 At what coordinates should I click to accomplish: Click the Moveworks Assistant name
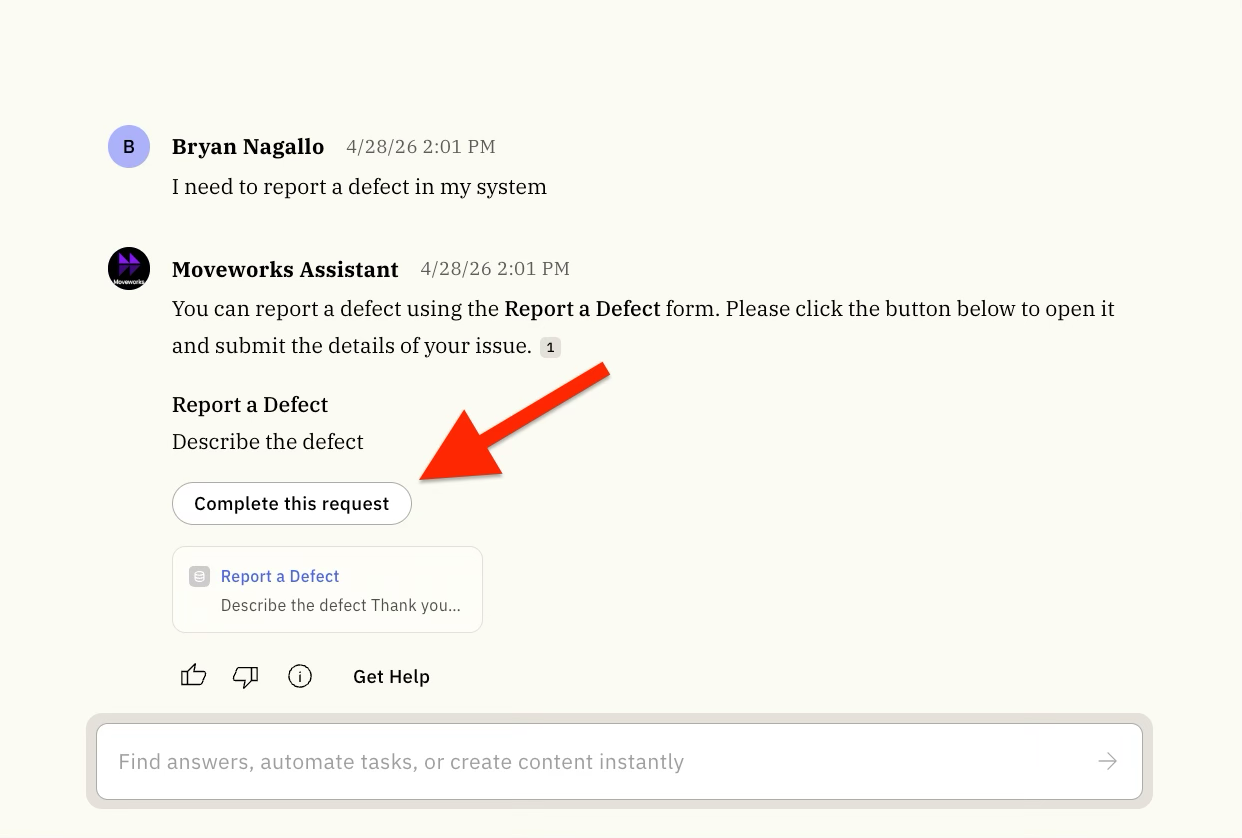[x=285, y=269]
